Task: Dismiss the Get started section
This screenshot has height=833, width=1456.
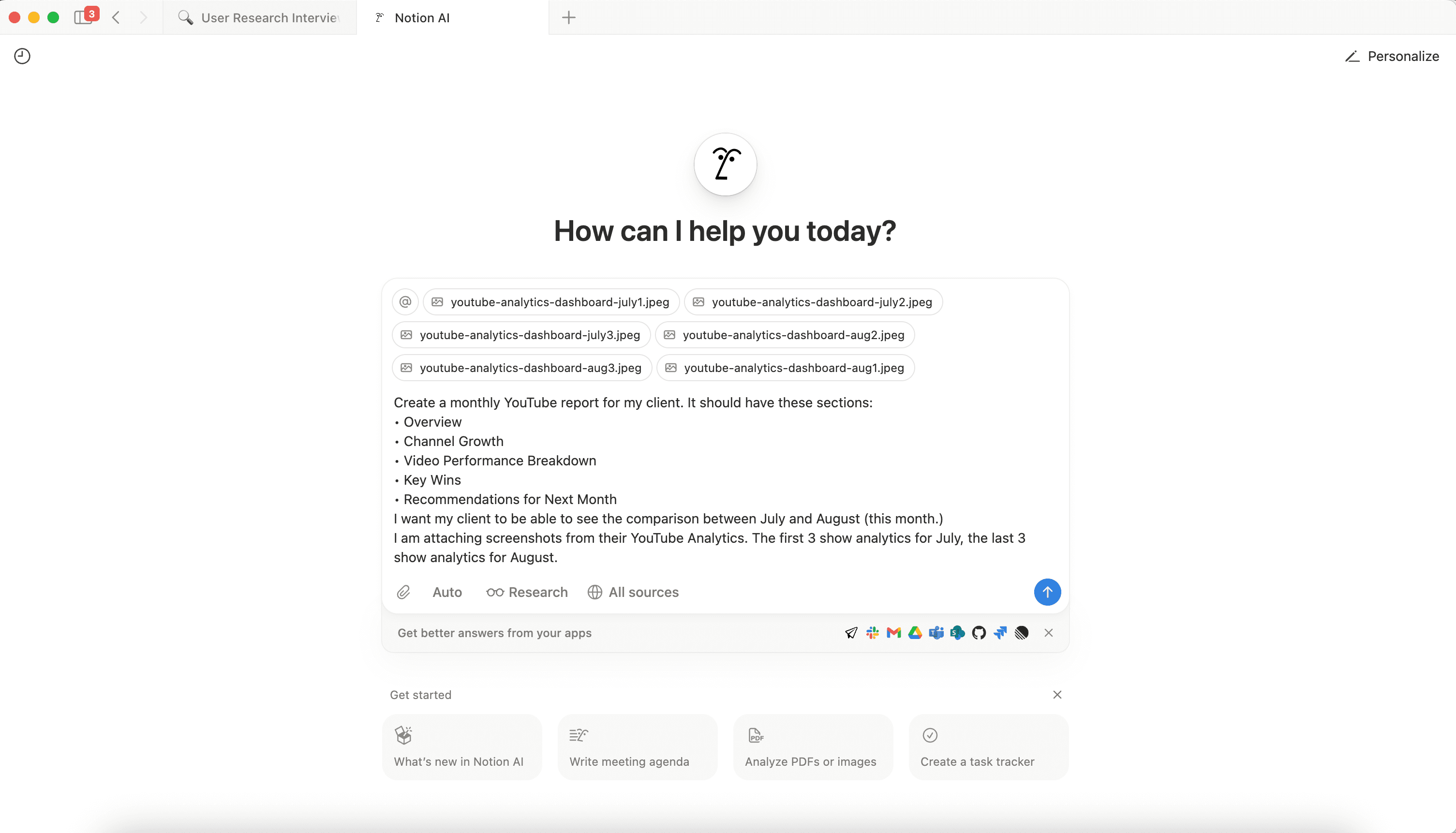Action: point(1056,695)
